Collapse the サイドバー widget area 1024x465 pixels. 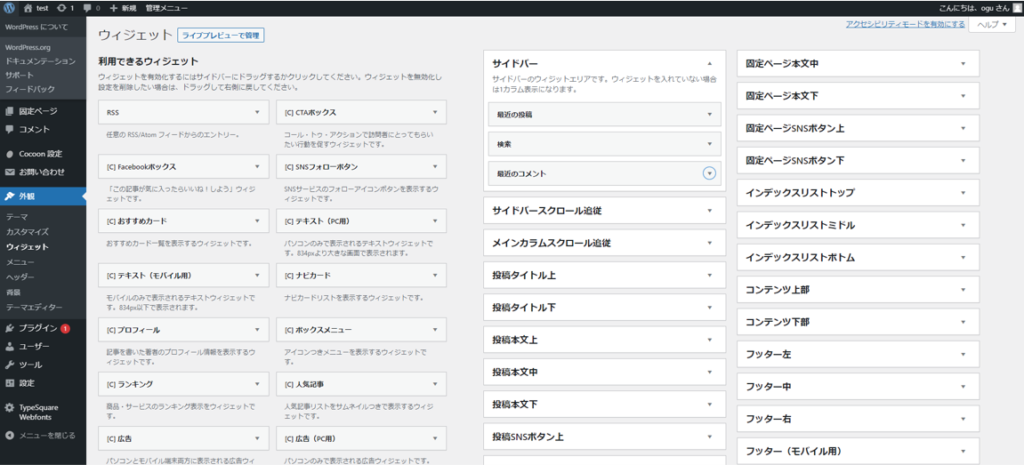pyautogui.click(x=709, y=64)
